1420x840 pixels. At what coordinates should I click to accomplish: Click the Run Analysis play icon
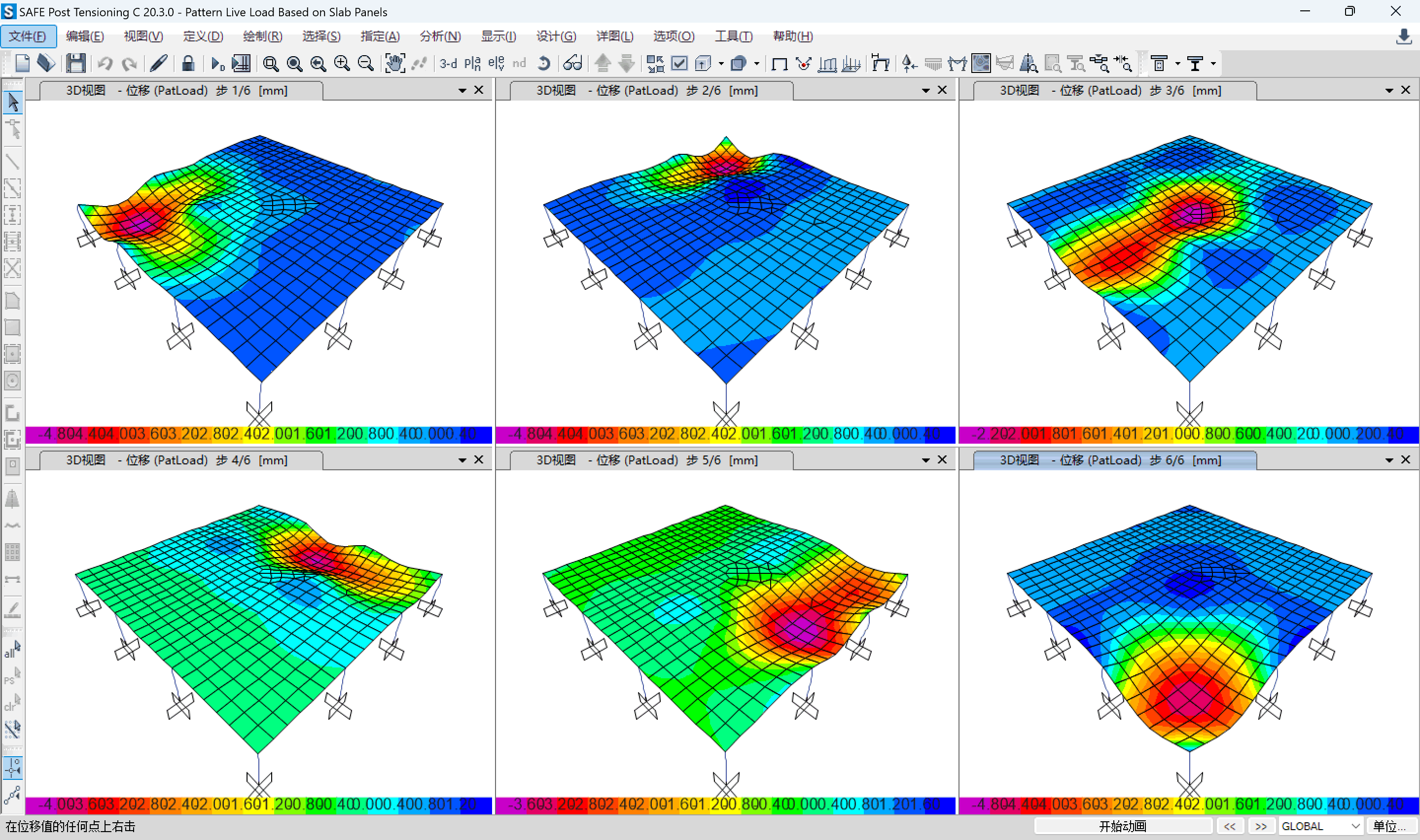click(217, 64)
